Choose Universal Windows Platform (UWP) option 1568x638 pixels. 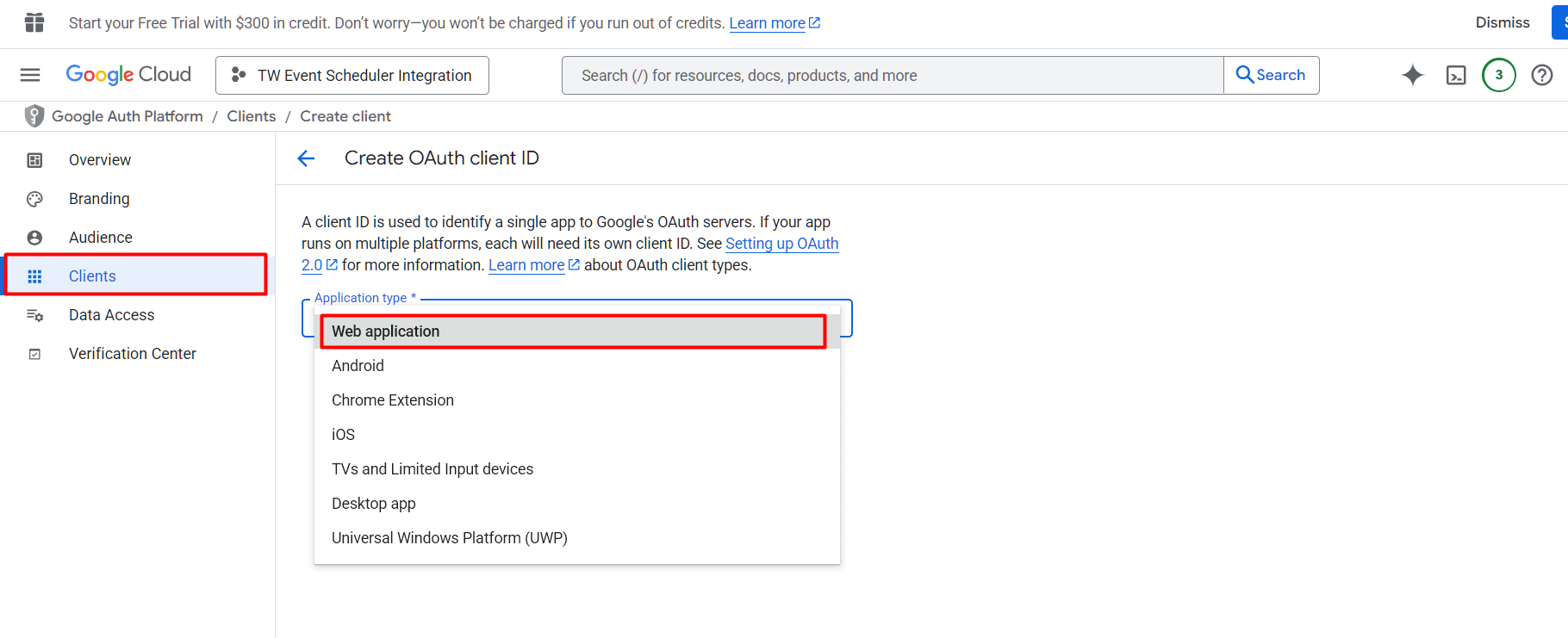pyautogui.click(x=576, y=538)
